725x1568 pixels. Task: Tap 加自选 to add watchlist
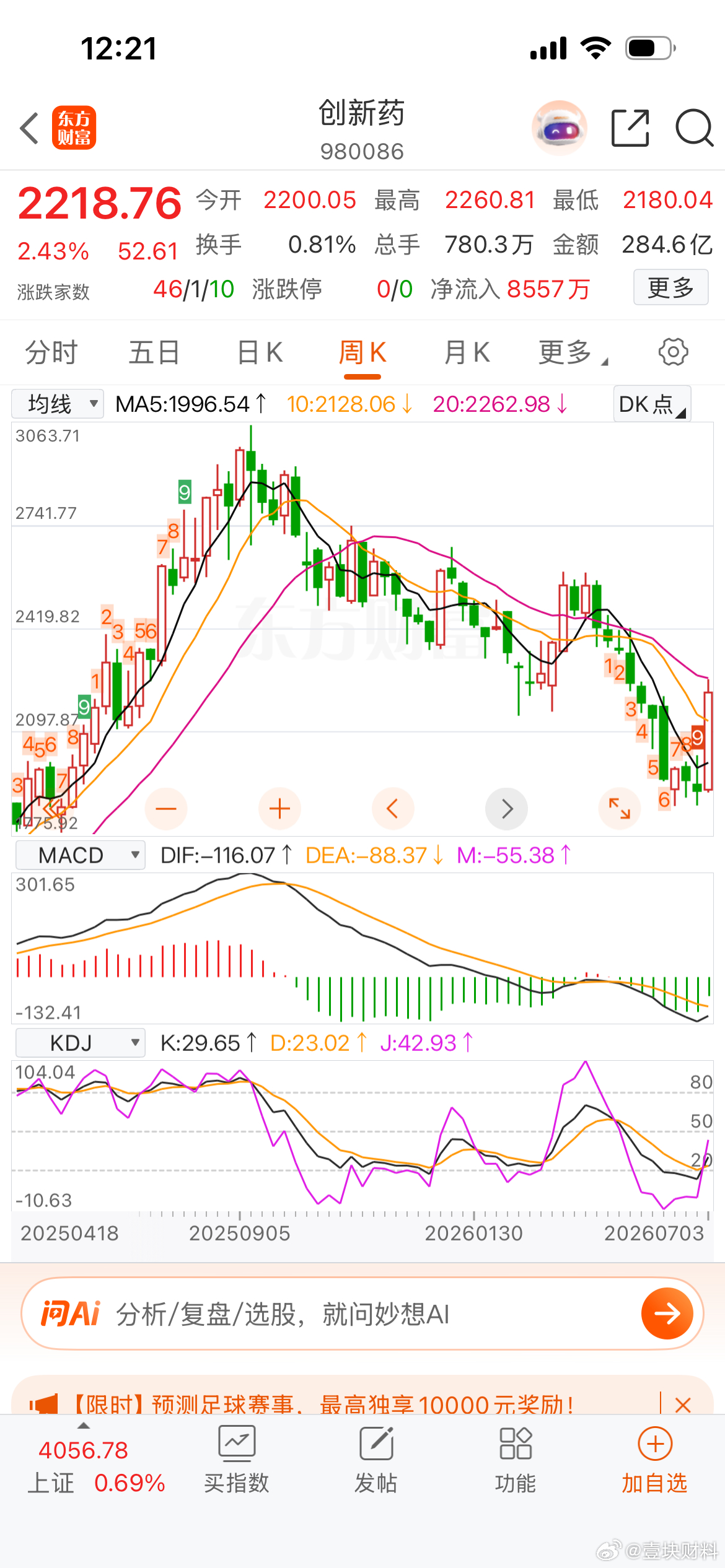[655, 1459]
